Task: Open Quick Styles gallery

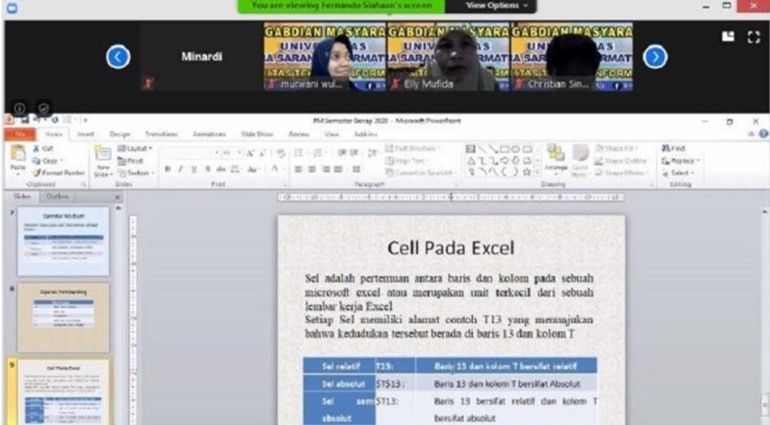Action: point(579,160)
